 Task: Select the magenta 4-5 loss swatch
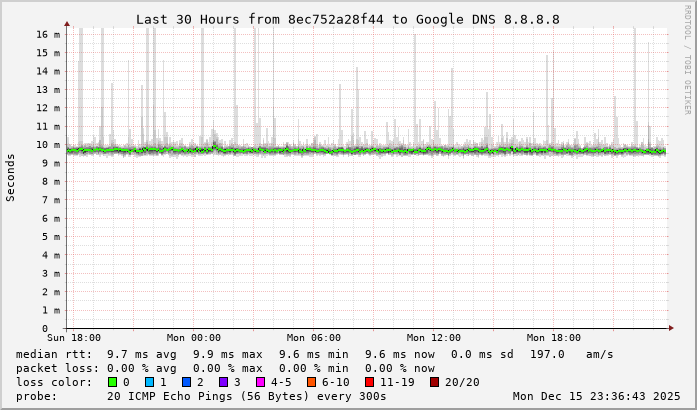[261, 382]
